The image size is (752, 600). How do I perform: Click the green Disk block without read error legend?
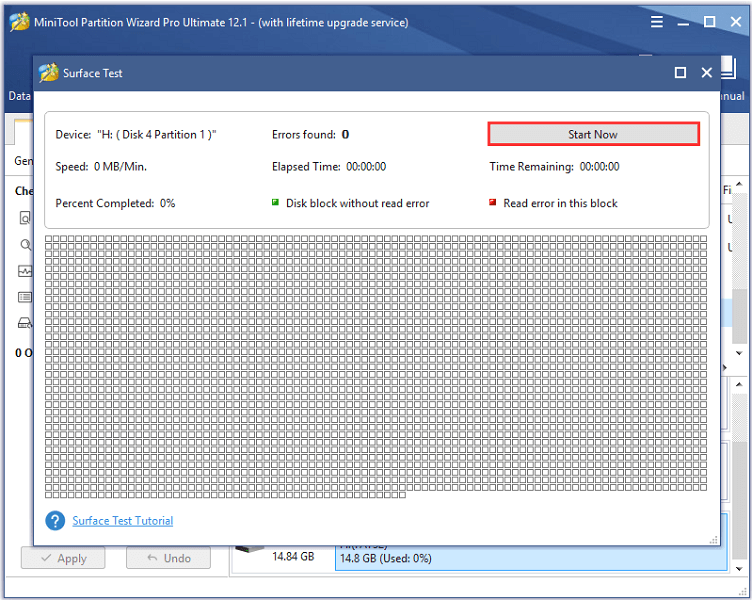click(351, 203)
